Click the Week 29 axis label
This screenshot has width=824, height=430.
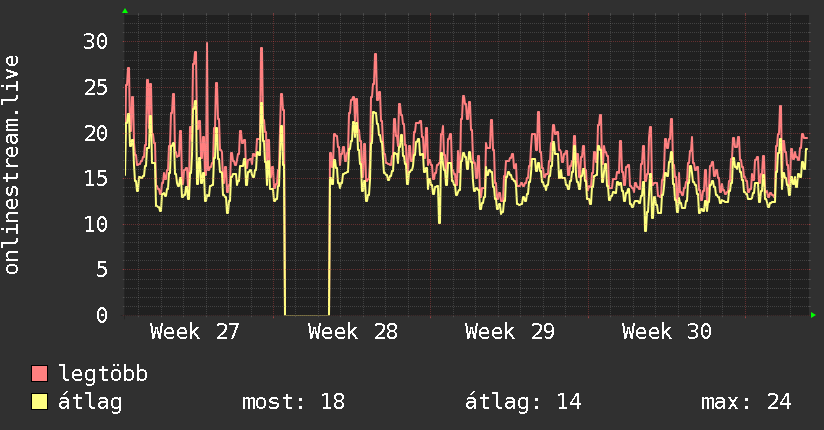510,332
